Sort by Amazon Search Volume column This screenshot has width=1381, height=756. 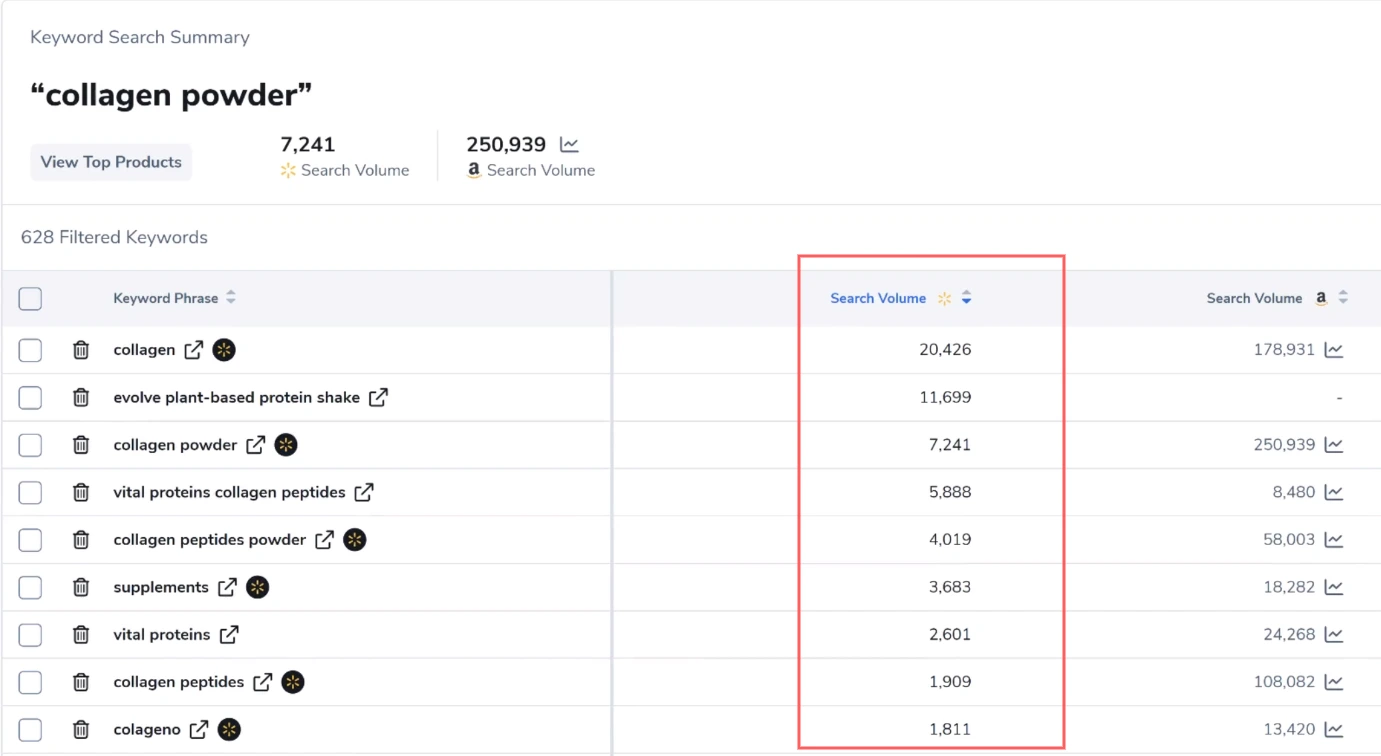click(1343, 298)
